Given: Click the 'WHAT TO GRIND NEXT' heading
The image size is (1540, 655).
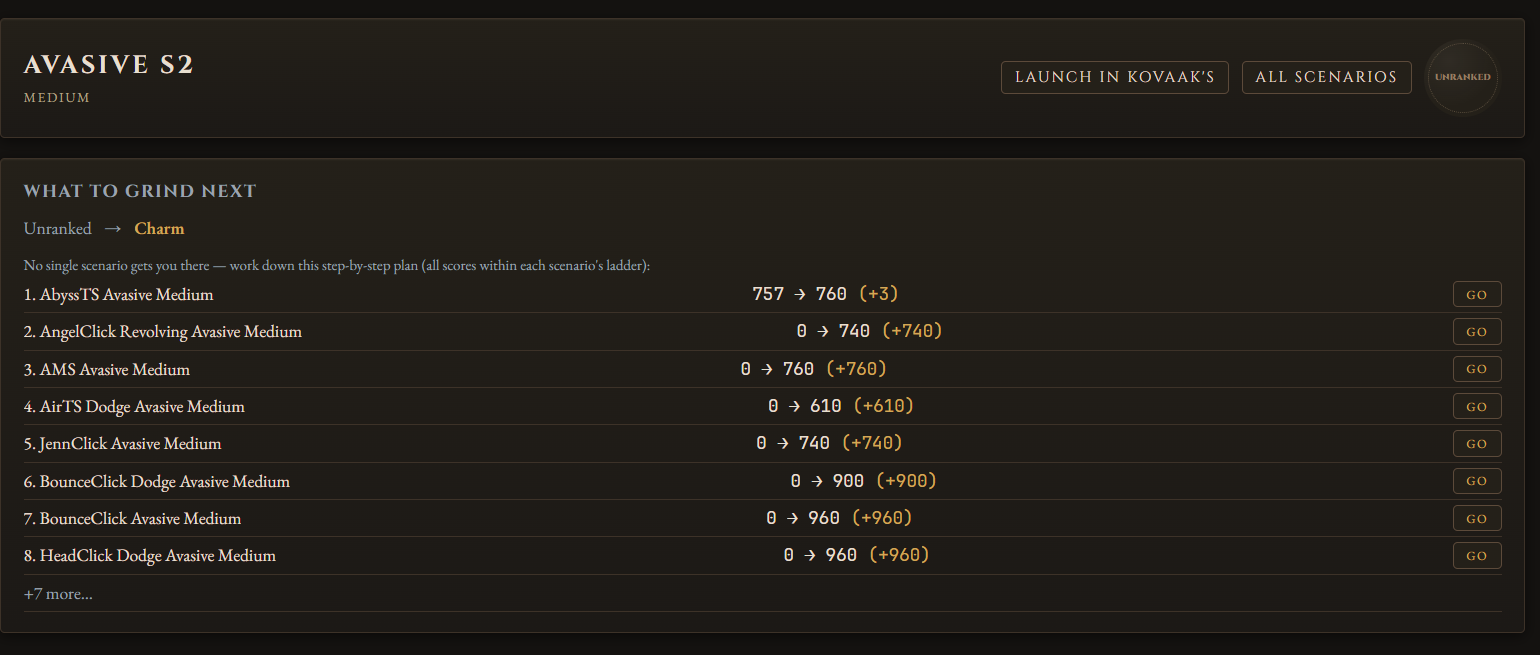Looking at the screenshot, I should click(140, 191).
